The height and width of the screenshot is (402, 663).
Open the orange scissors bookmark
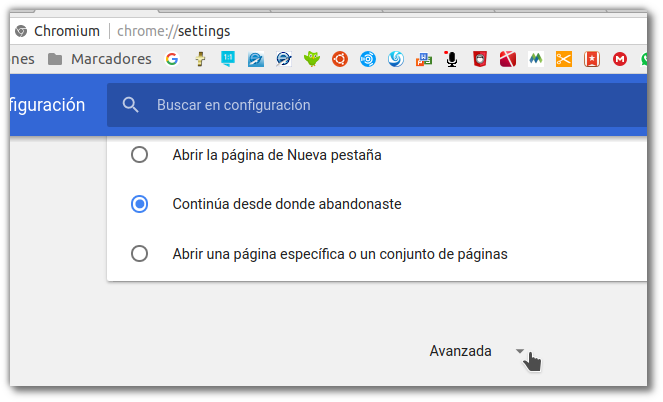[564, 59]
